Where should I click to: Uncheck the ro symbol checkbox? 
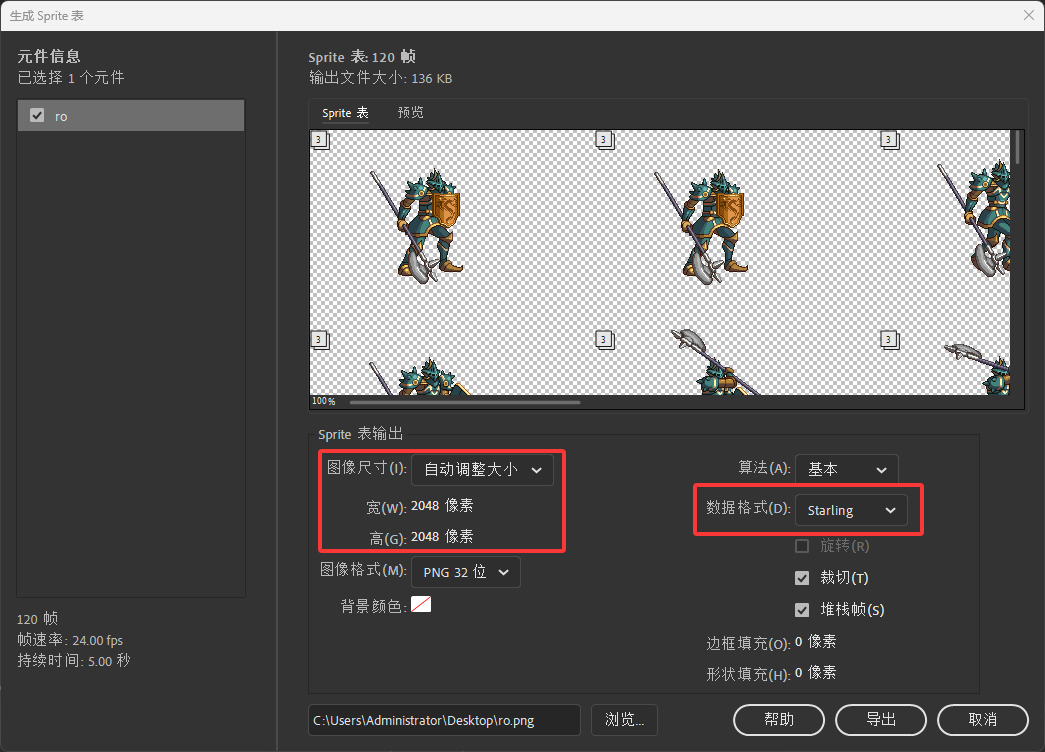coord(38,116)
